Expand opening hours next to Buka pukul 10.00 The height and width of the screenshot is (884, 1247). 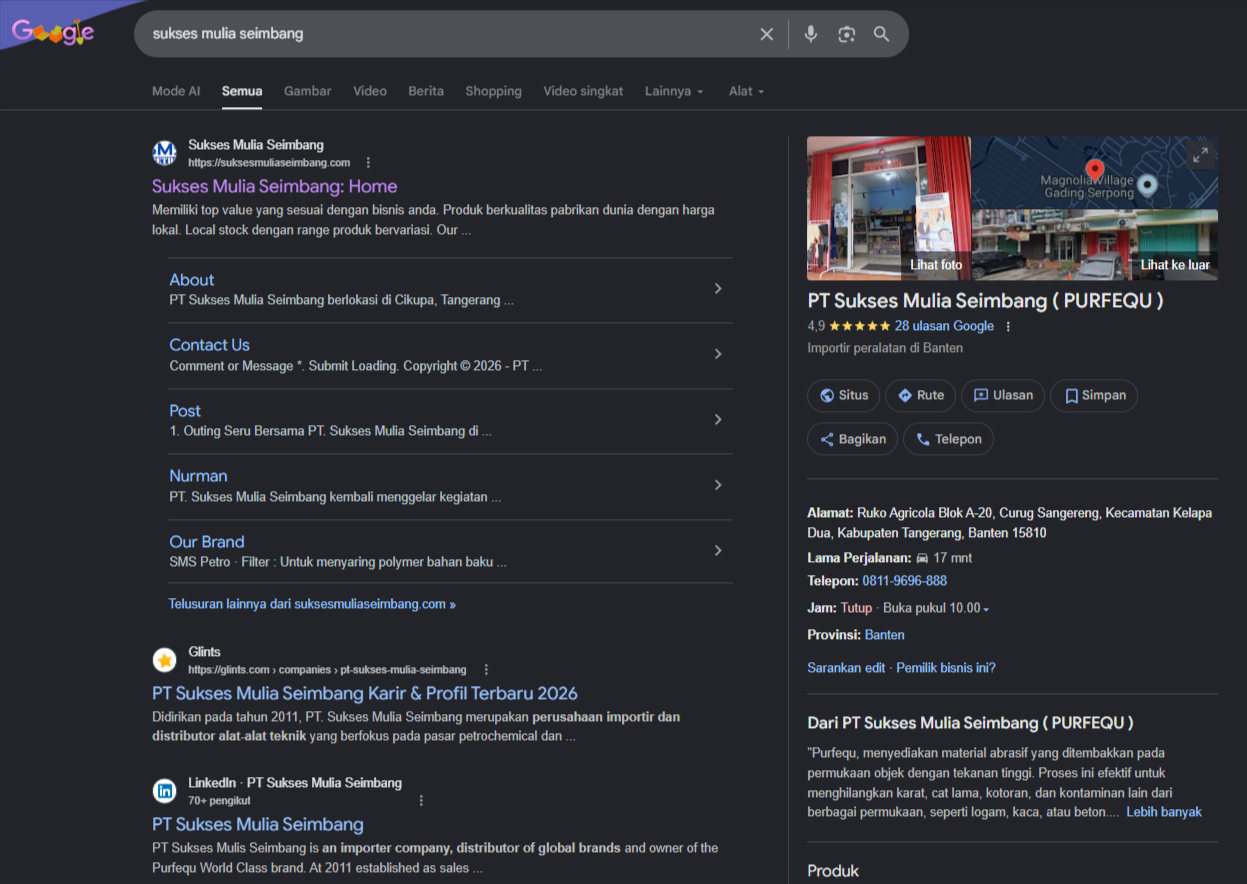[986, 609]
